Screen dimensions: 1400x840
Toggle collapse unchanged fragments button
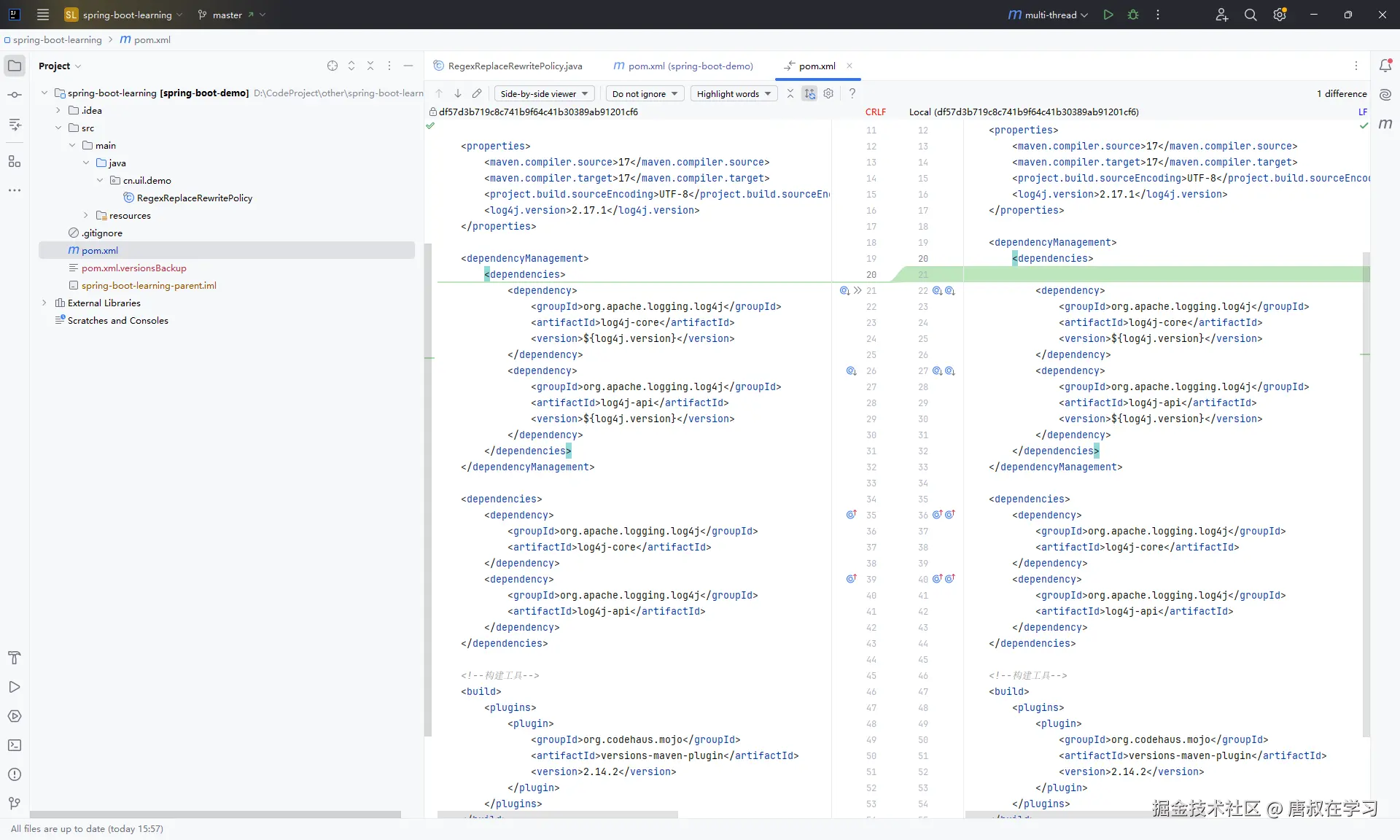[790, 93]
